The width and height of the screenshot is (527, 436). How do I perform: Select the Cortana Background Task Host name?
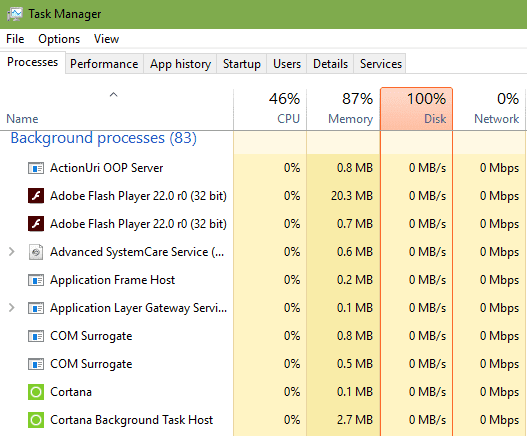click(x=131, y=420)
